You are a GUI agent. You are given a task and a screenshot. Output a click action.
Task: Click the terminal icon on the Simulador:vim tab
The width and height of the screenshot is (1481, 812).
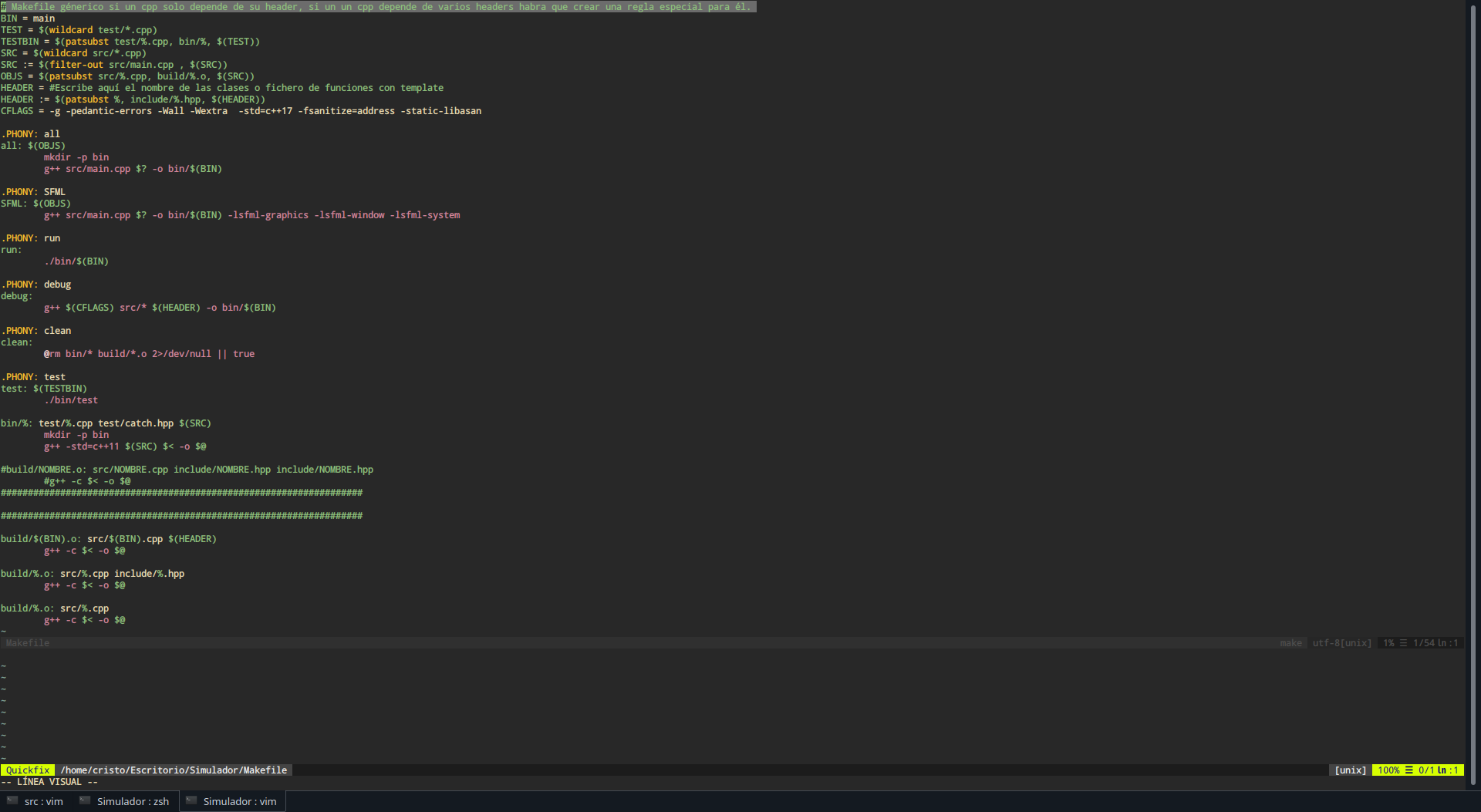(191, 800)
